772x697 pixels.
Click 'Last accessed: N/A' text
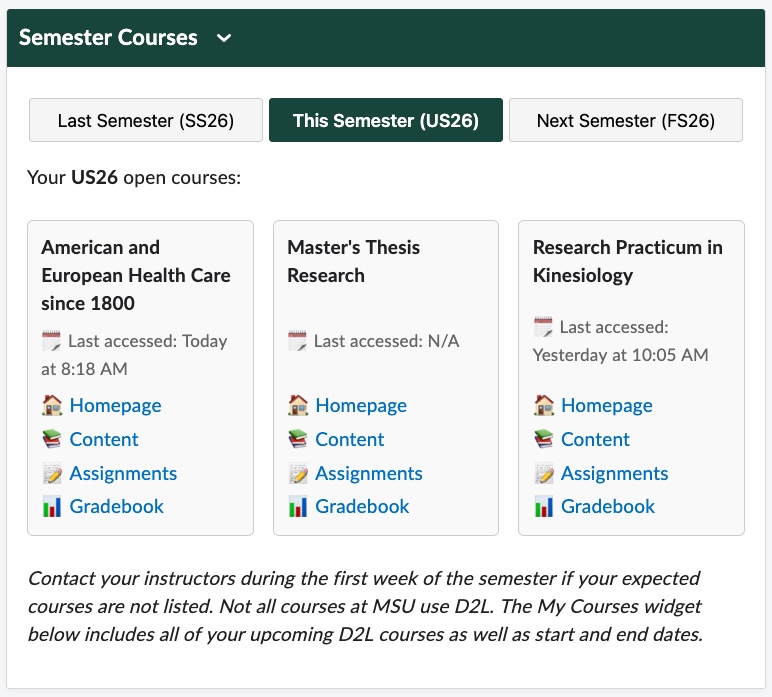click(386, 341)
